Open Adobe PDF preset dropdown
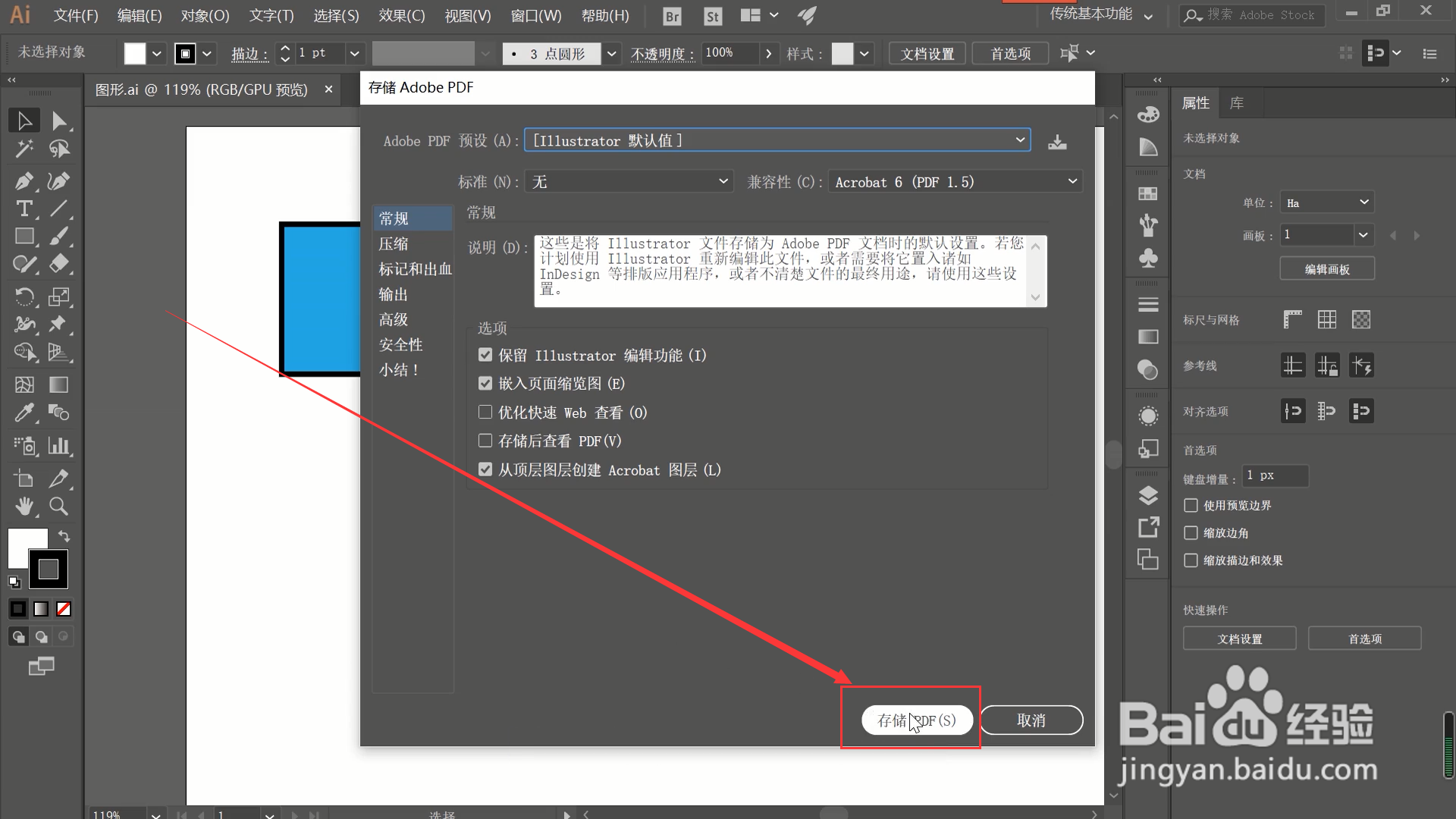 (x=777, y=140)
